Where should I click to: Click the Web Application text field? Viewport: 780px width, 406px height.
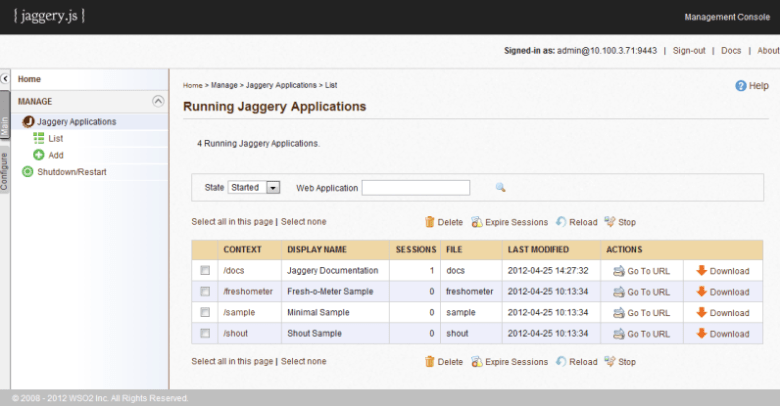(x=415, y=187)
